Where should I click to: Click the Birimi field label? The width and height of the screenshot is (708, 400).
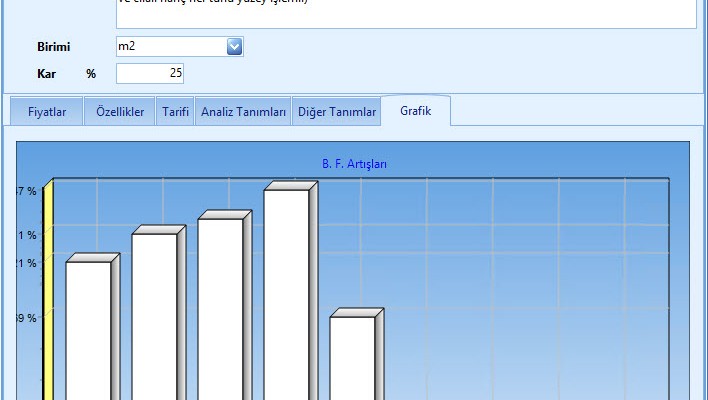coord(53,46)
